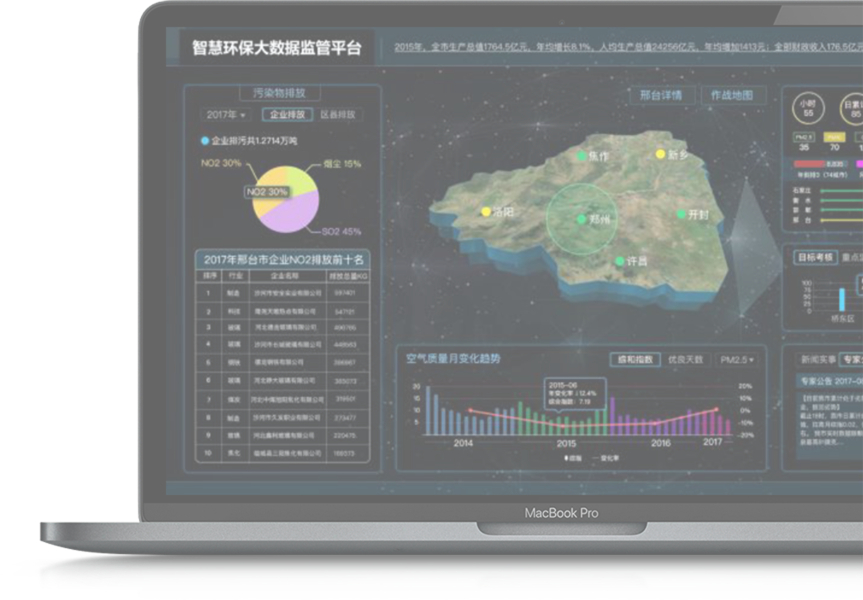Toggle 综和指数 chart mode
This screenshot has height=600, width=863.
[632, 359]
